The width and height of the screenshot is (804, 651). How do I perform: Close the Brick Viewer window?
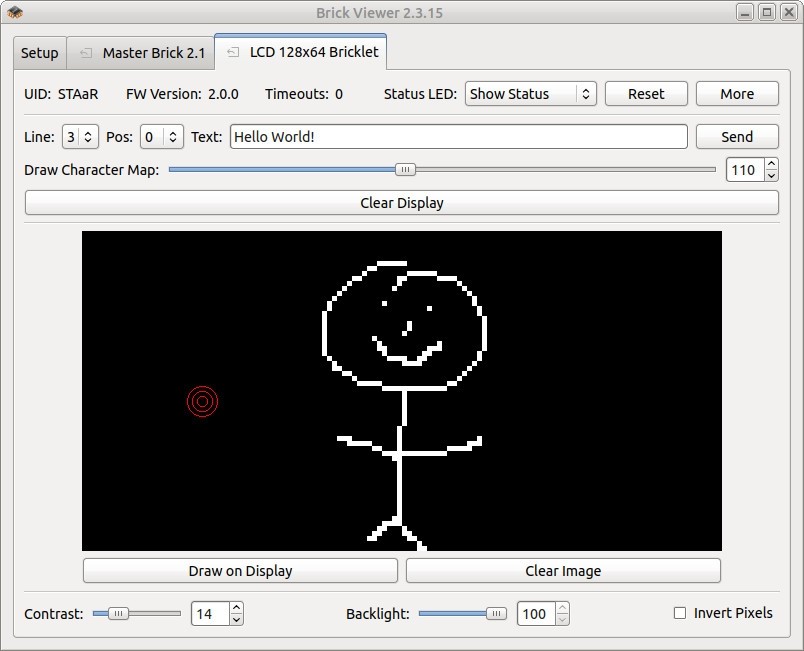click(x=789, y=12)
